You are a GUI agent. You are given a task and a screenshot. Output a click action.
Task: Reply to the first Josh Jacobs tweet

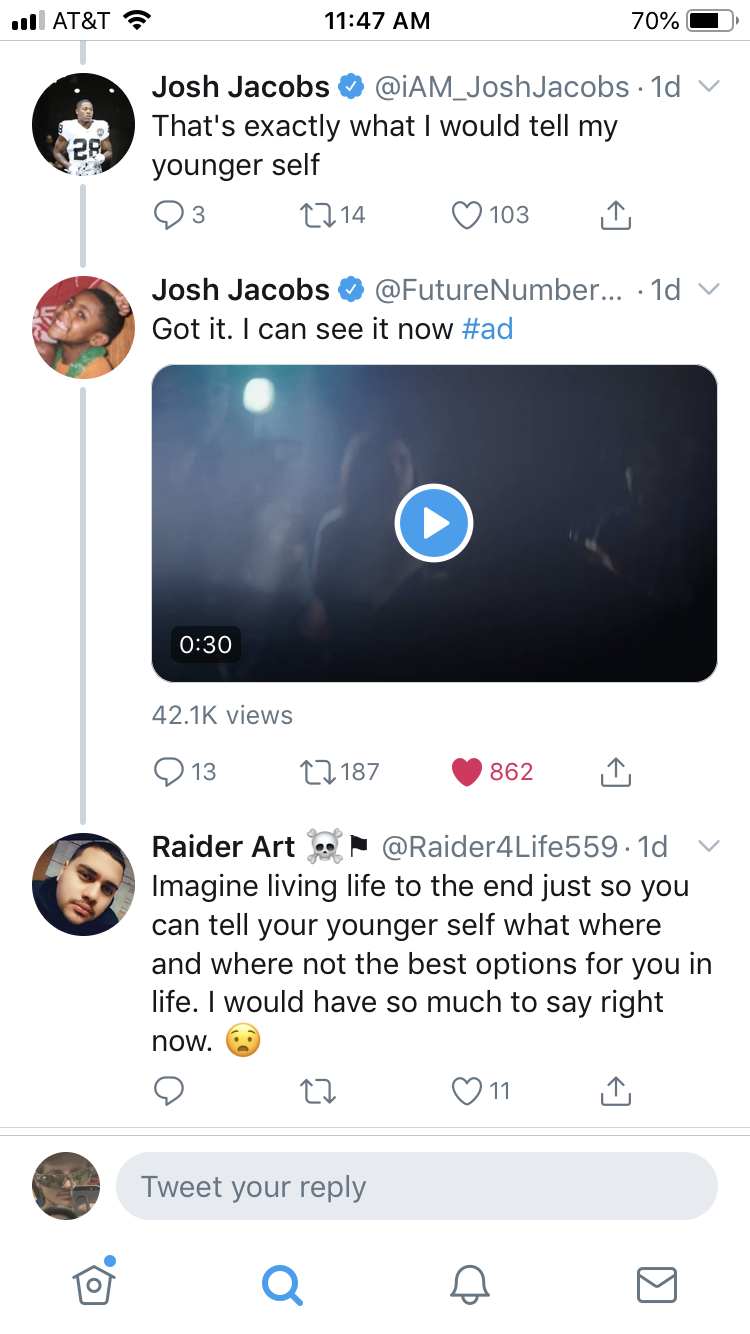[x=168, y=215]
